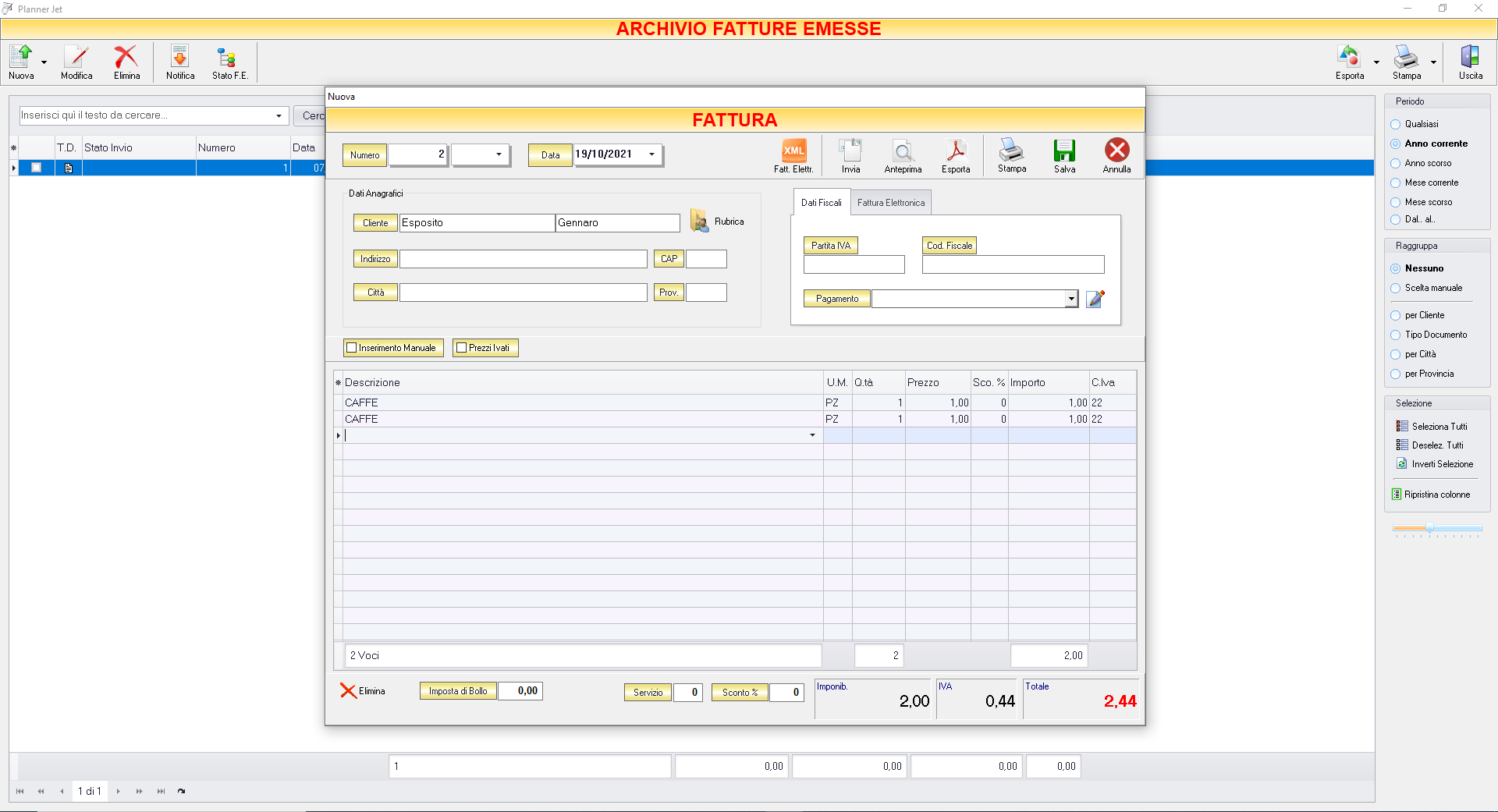
Task: Click the main Stampa printer icon at top right
Action: pyautogui.click(x=1406, y=57)
